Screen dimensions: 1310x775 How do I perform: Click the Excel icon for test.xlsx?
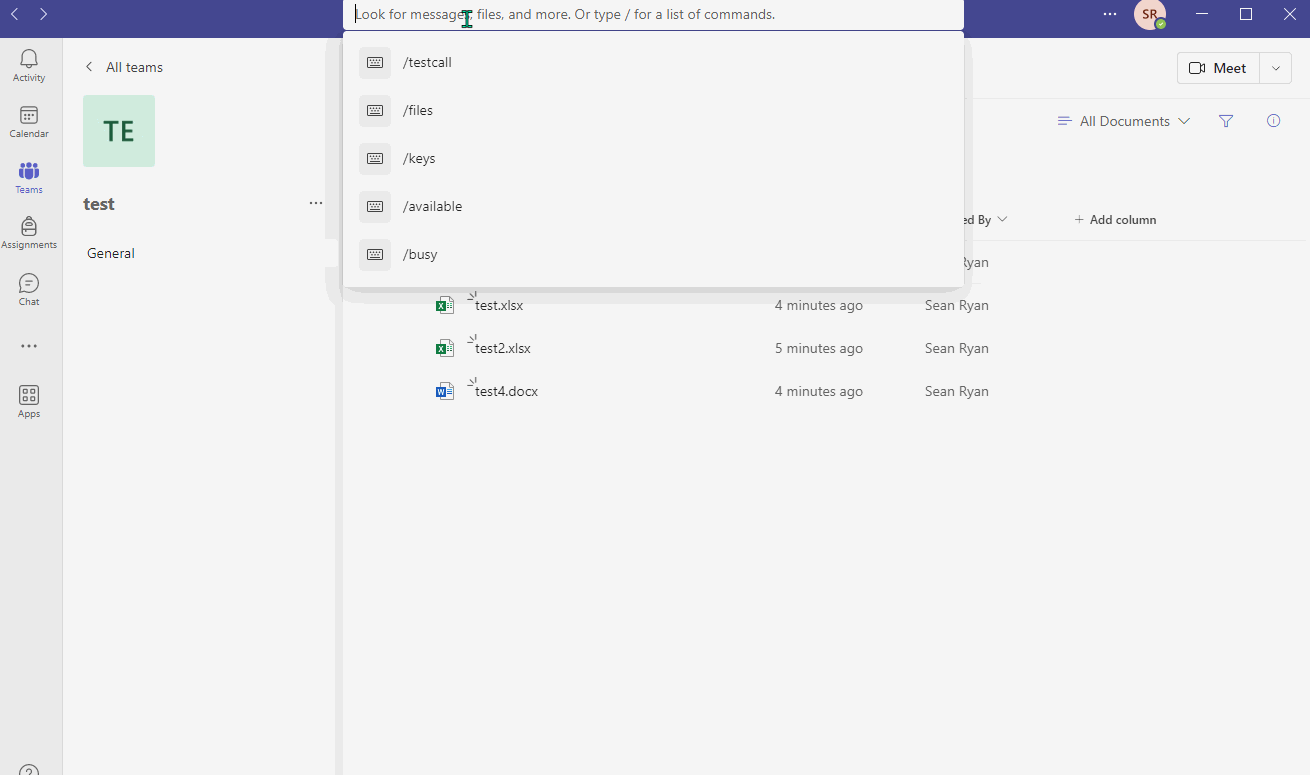pyautogui.click(x=445, y=305)
